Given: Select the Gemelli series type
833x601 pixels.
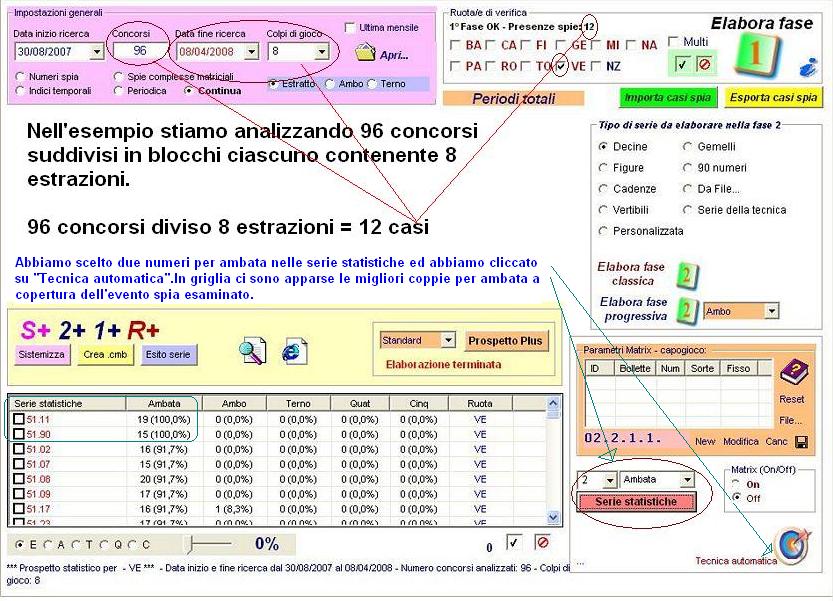Looking at the screenshot, I should pyautogui.click(x=687, y=147).
